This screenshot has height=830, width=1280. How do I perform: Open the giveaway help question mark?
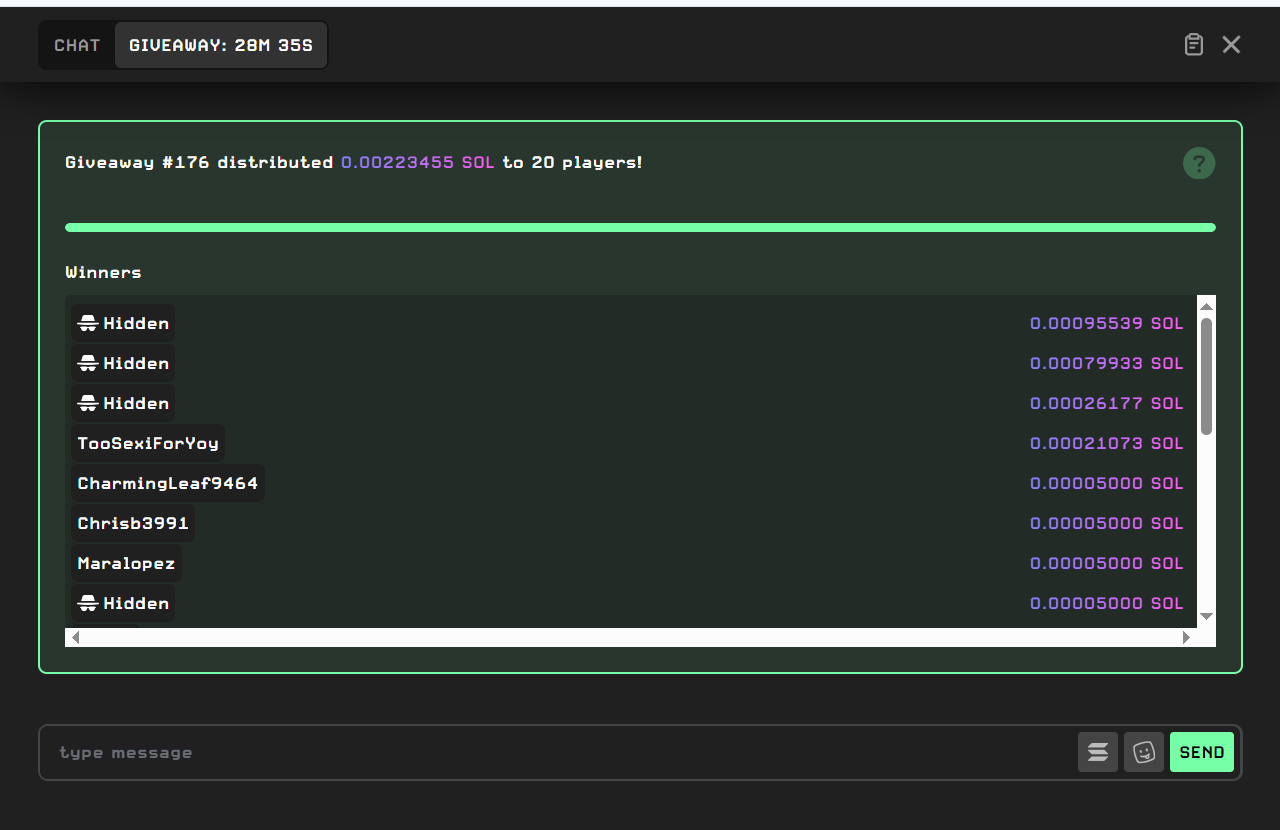(1199, 163)
